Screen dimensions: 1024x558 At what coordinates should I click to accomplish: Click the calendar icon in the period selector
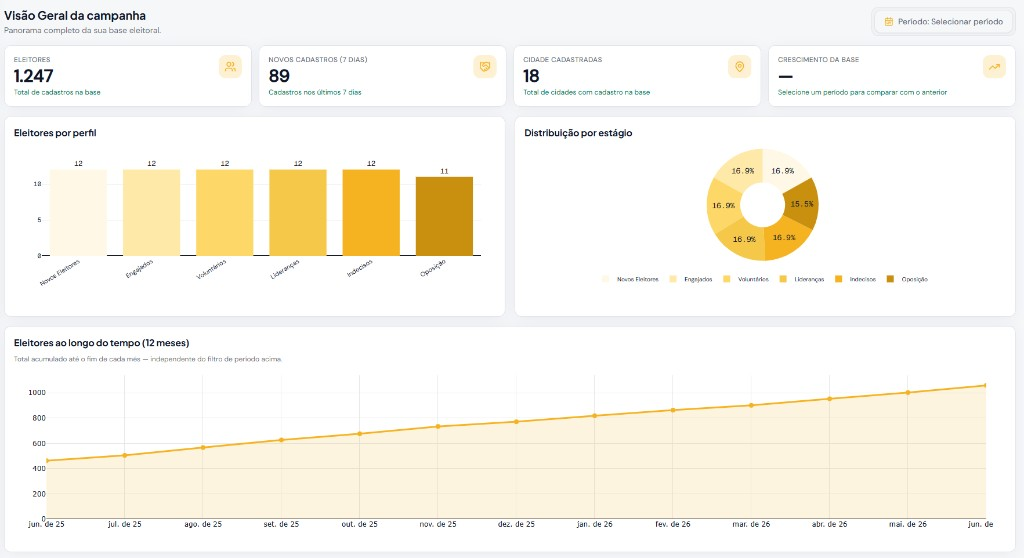click(x=888, y=22)
